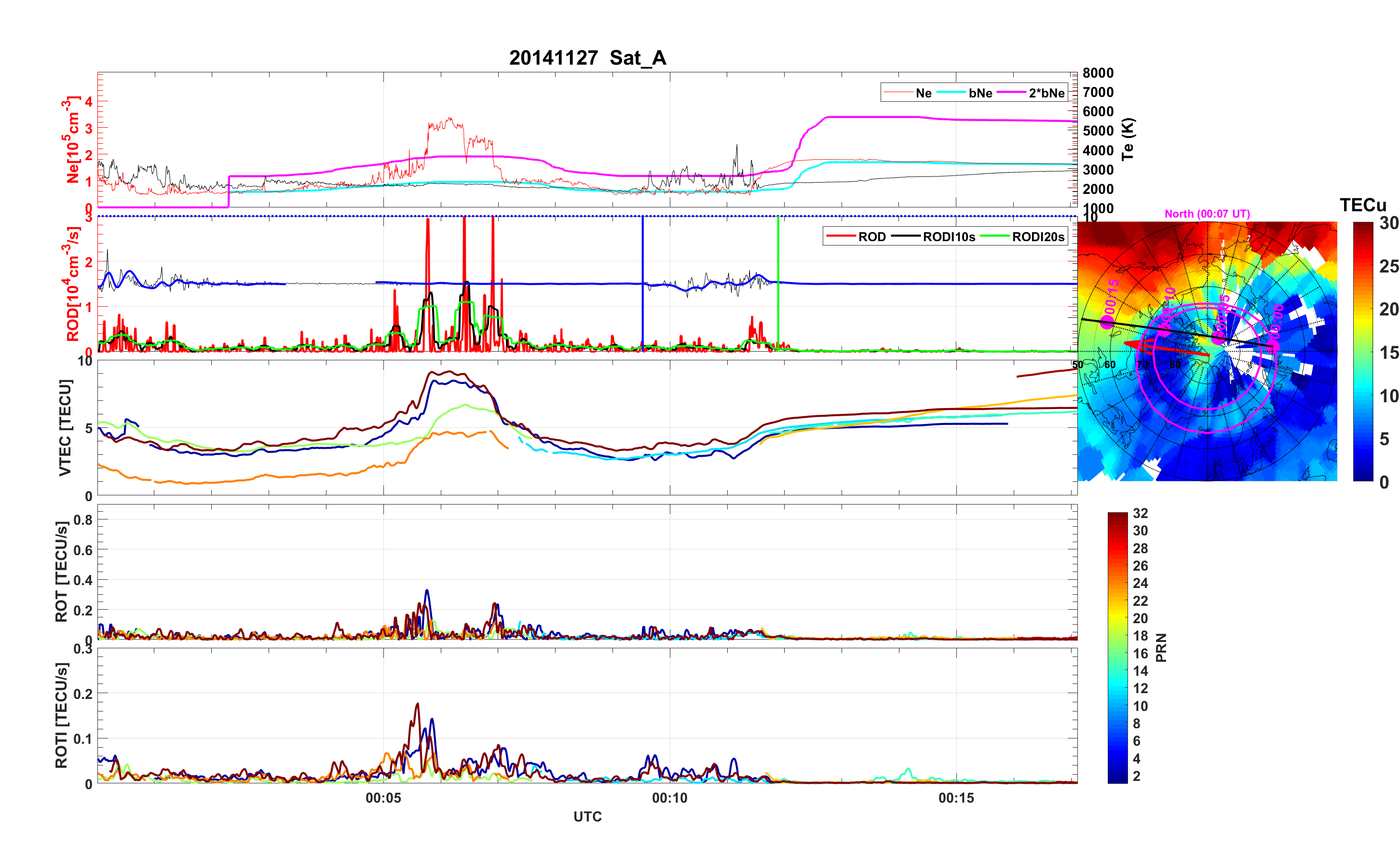The width and height of the screenshot is (1400, 847).
Task: Click the 00:05 UTC tick label
Action: click(383, 797)
